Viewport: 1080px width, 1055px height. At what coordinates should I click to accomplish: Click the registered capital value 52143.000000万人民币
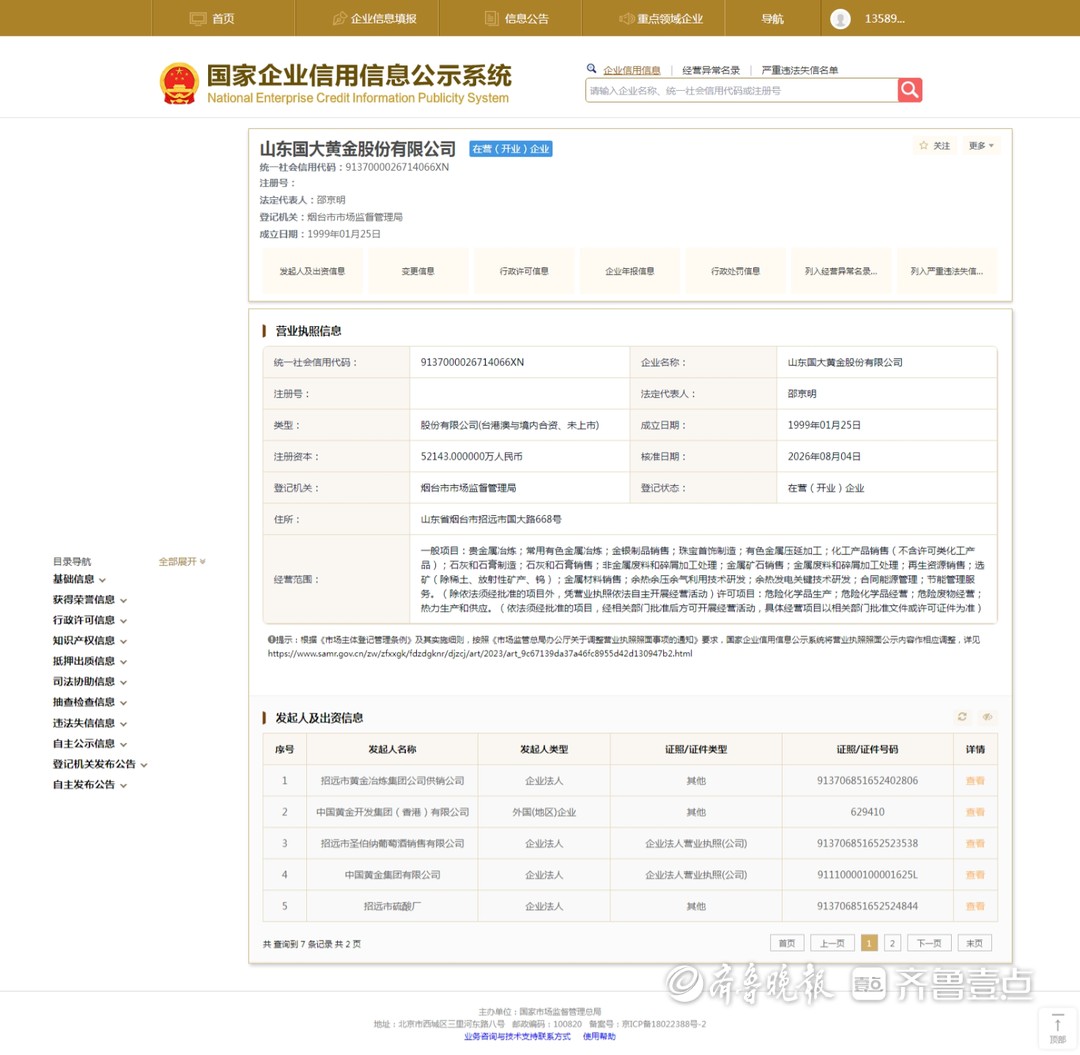tap(471, 457)
